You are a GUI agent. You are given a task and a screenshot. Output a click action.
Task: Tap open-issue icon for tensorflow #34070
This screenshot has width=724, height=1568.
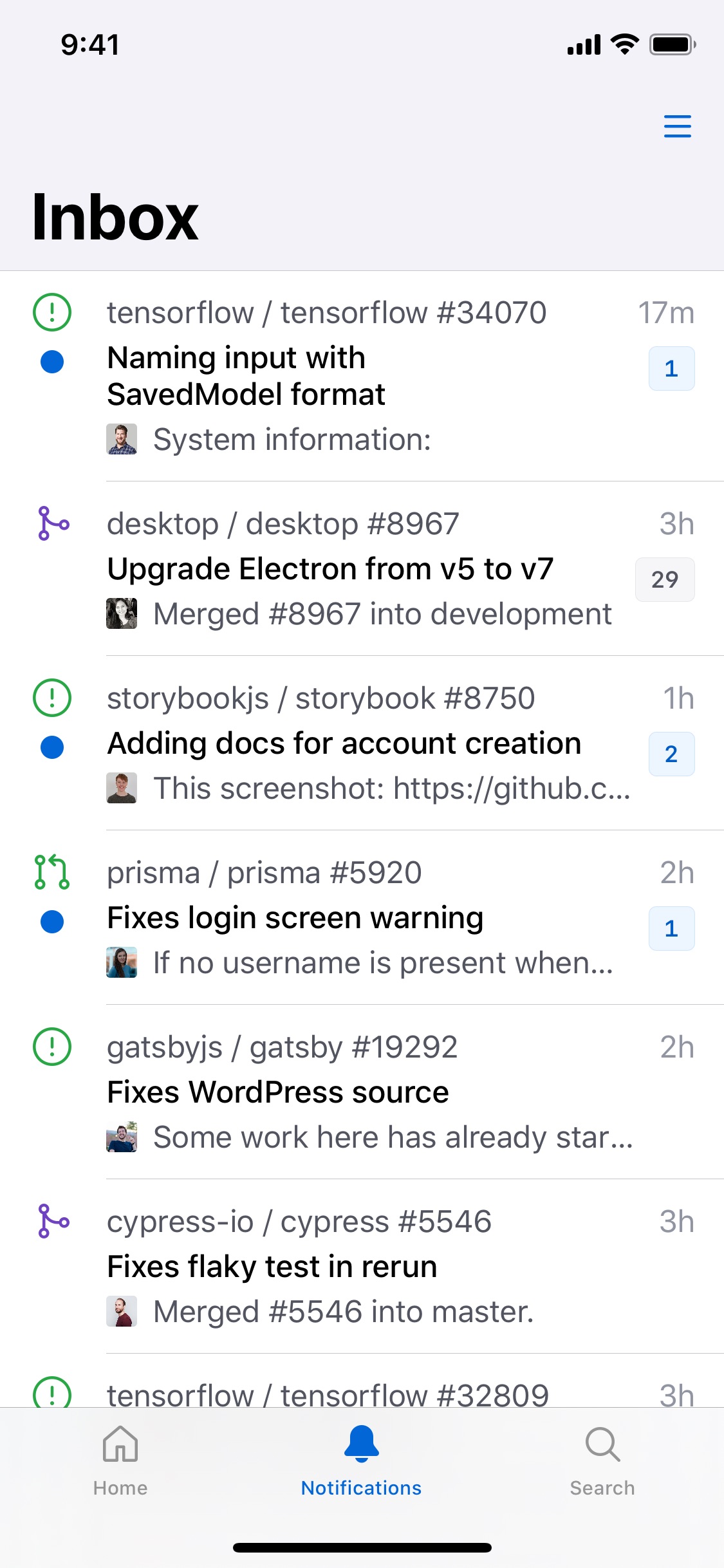[x=51, y=312]
